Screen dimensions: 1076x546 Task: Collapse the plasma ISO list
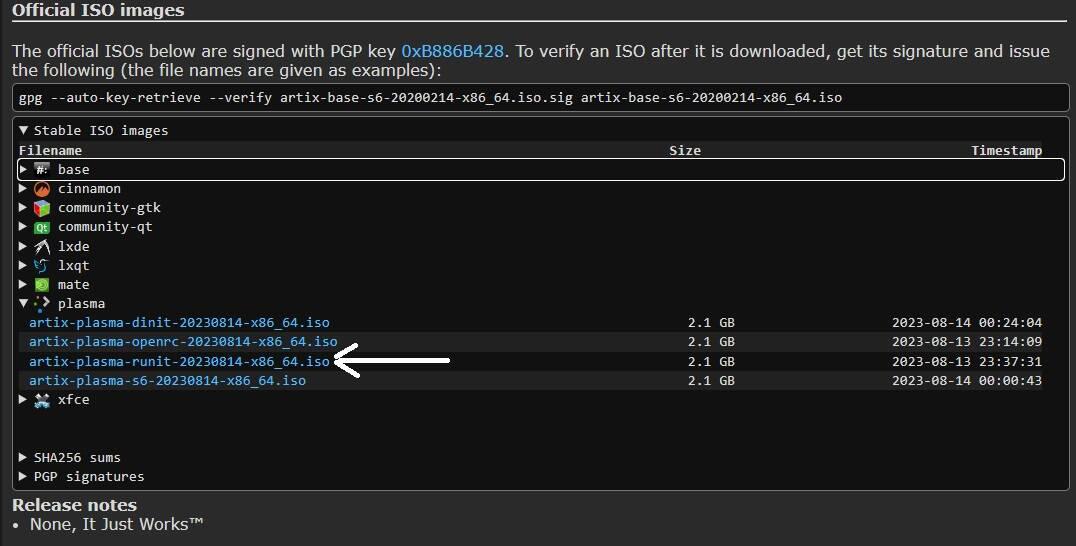(23, 303)
